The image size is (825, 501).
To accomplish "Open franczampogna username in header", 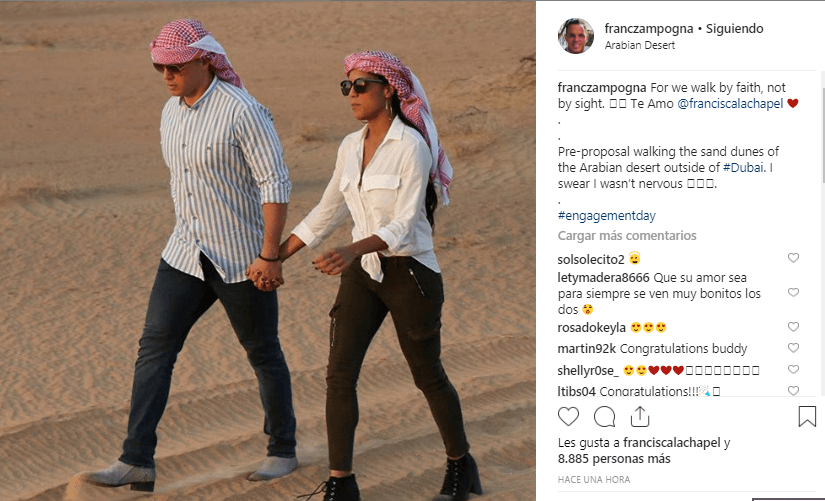I will tap(649, 28).
